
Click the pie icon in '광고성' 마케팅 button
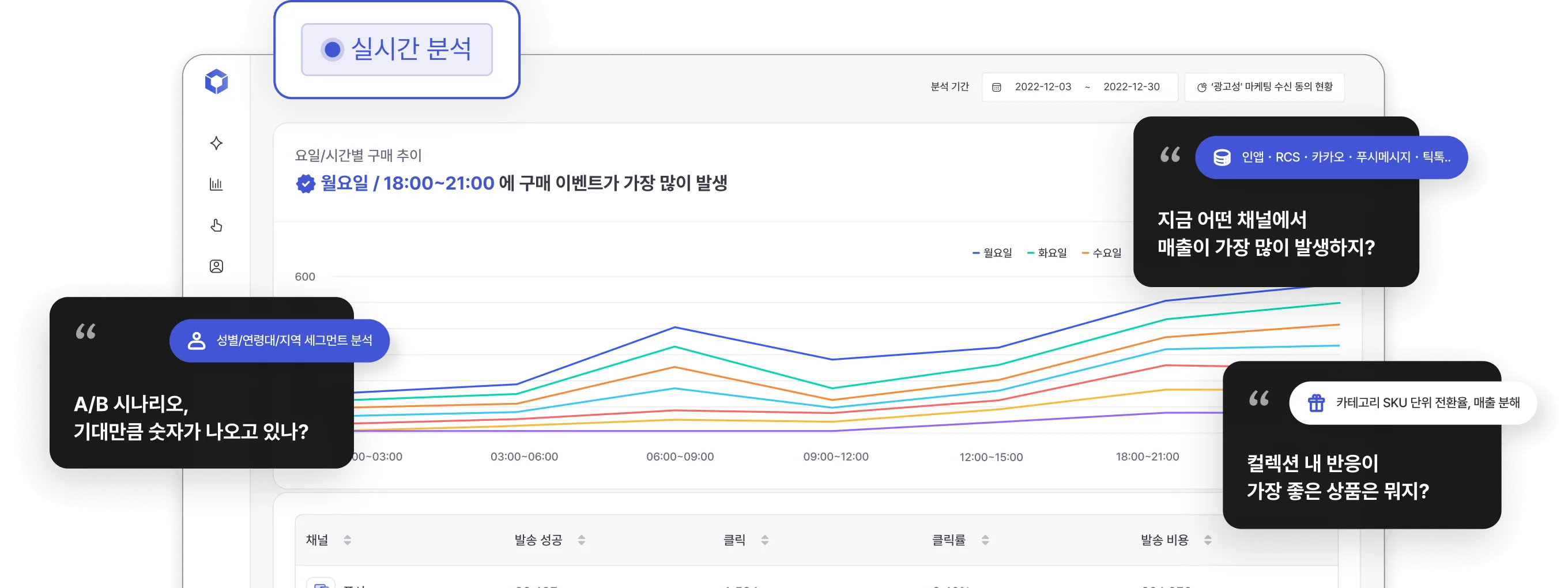click(1201, 87)
